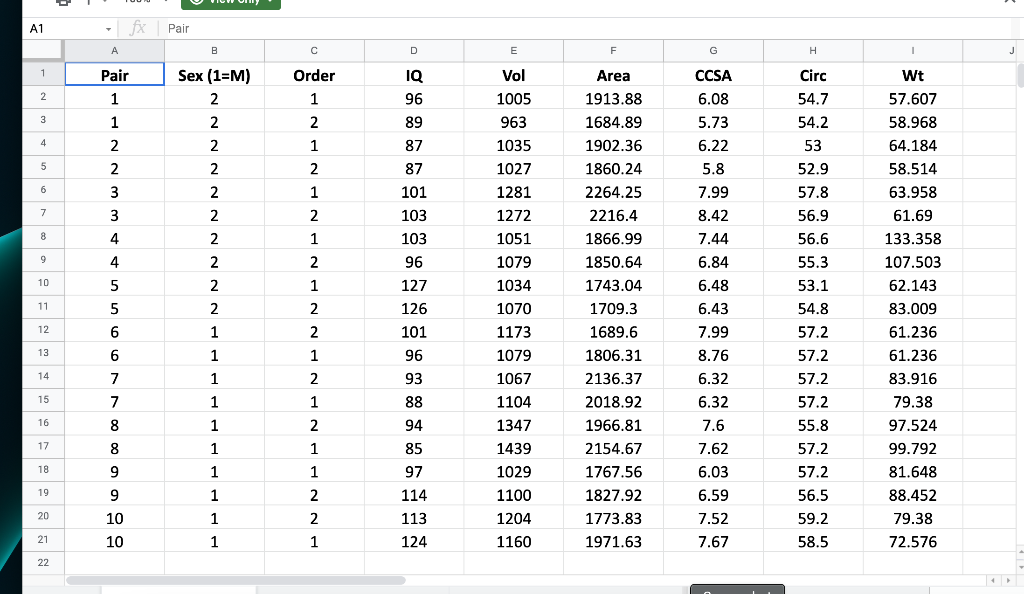Select the 'Circ' header cell
The width and height of the screenshot is (1024, 594).
[813, 75]
